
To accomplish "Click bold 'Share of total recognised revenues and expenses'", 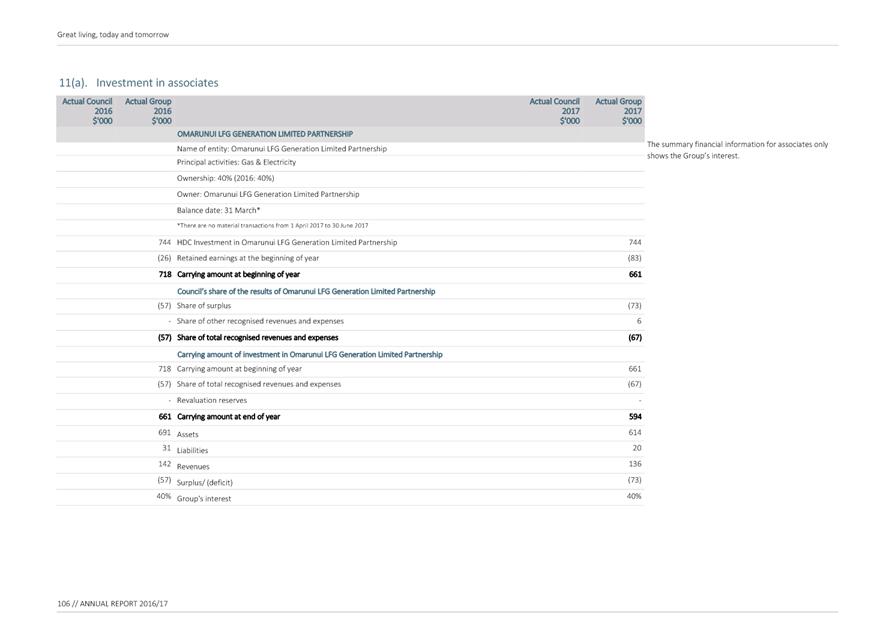I will coord(257,338).
